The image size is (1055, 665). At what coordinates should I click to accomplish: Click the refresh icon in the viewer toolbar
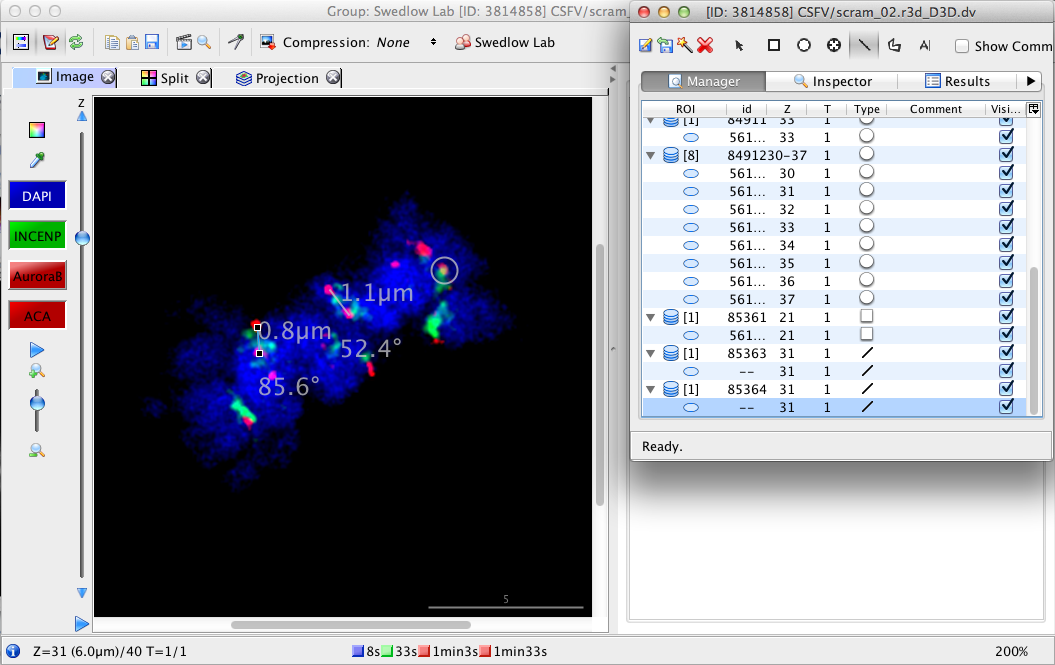pos(75,42)
